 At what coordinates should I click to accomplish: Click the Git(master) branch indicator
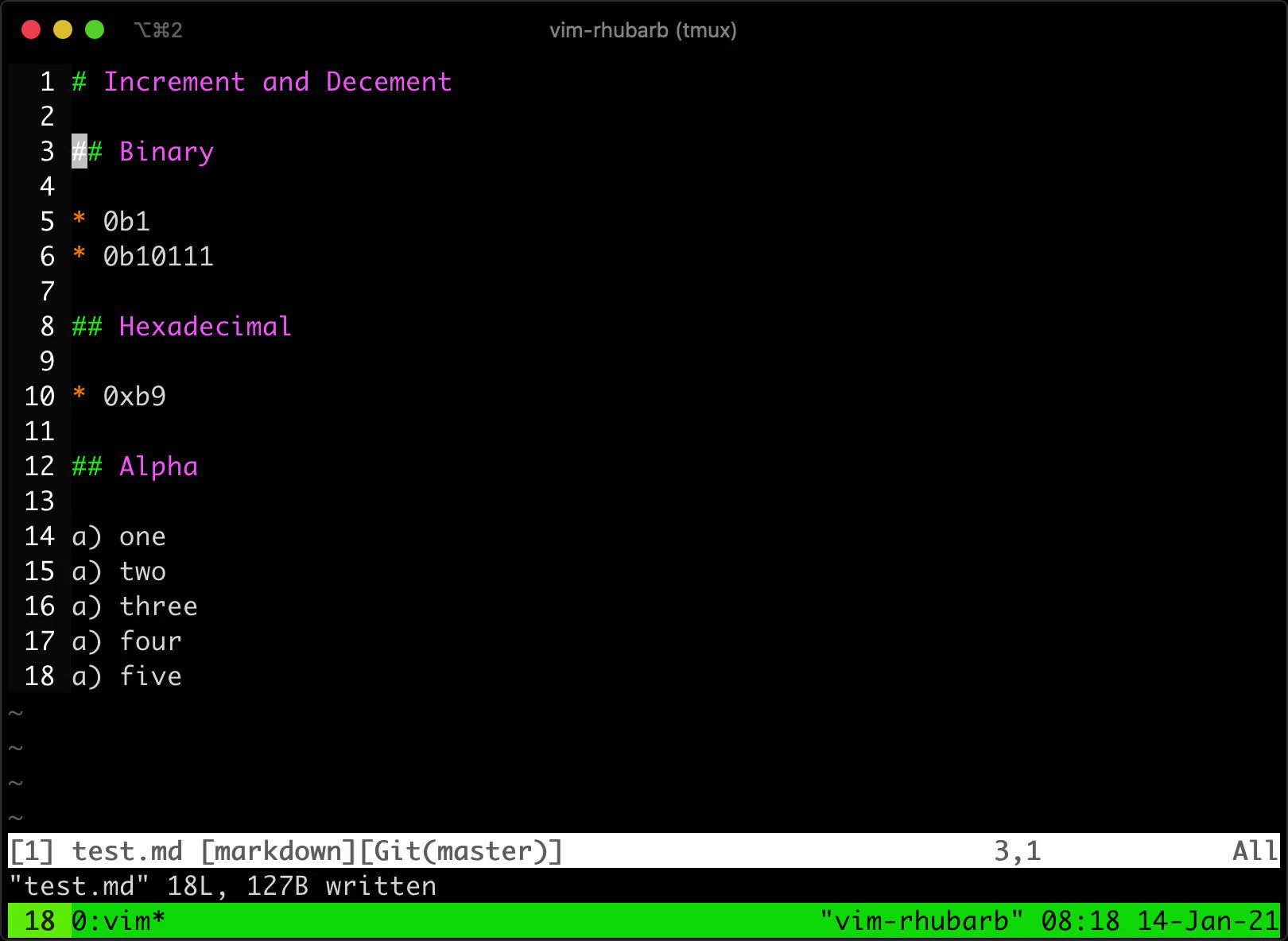click(461, 850)
